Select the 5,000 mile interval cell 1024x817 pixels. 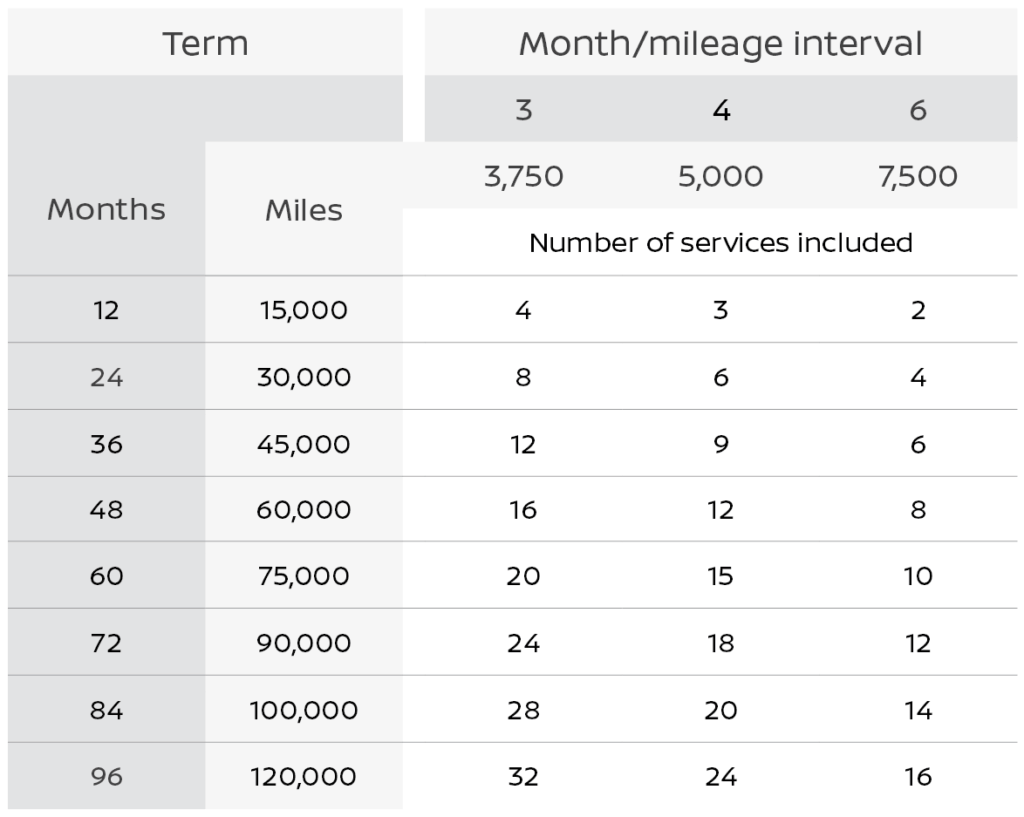coord(720,177)
